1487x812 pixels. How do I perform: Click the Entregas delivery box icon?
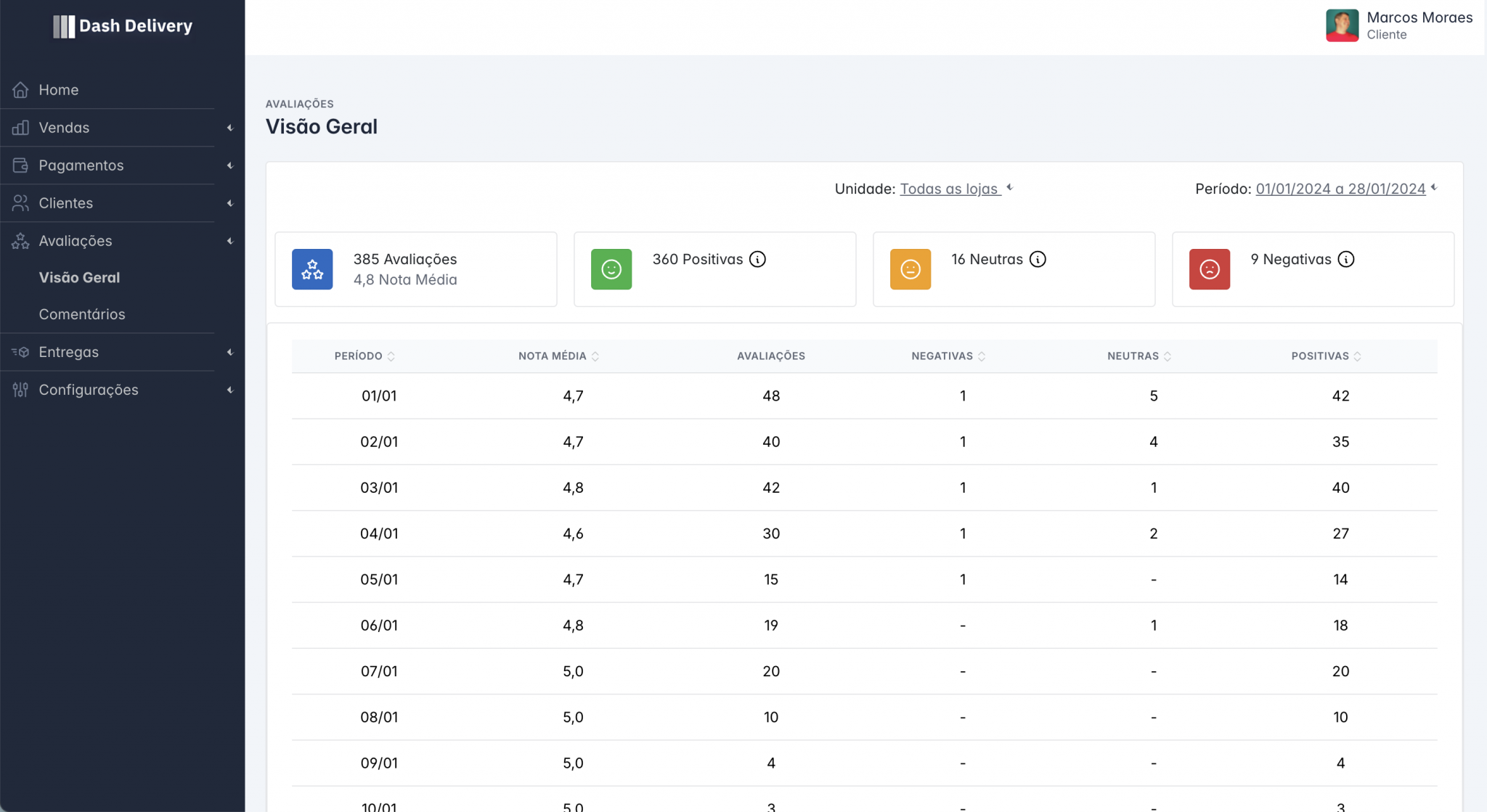[x=20, y=352]
